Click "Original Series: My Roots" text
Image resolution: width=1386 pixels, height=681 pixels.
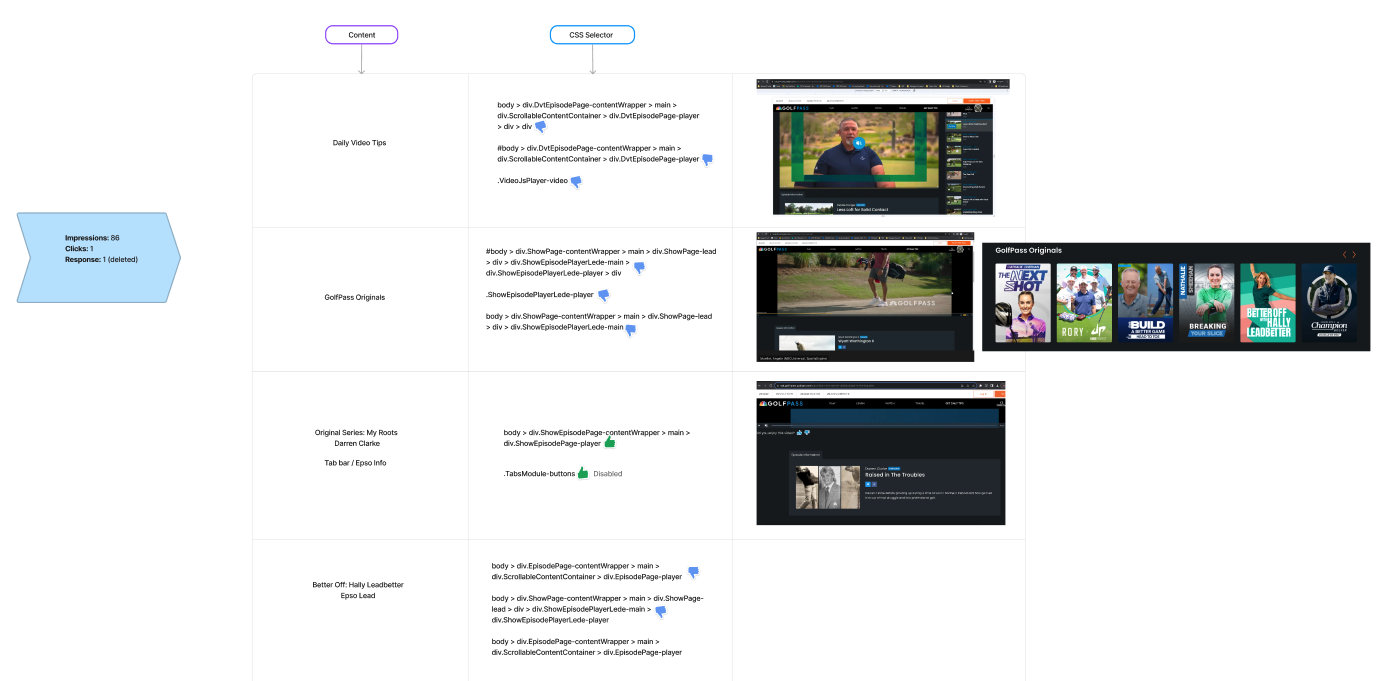356,433
